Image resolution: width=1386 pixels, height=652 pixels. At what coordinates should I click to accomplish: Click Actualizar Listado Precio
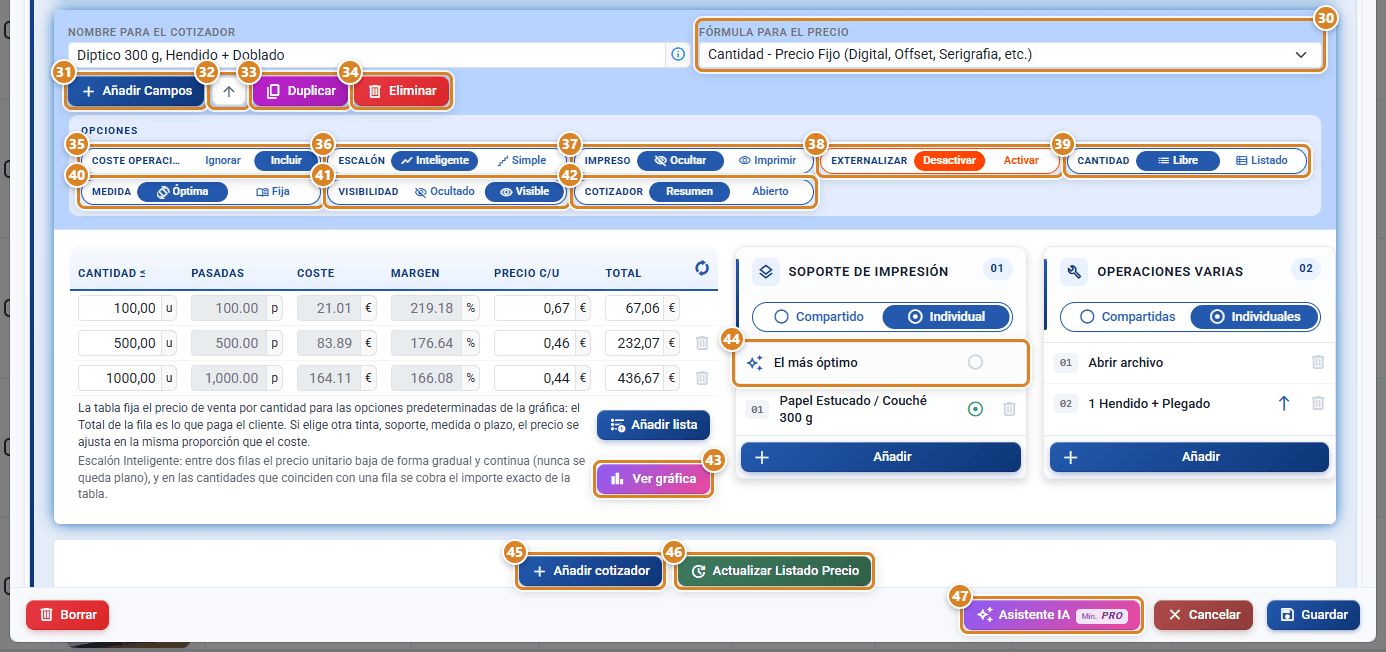[774, 571]
